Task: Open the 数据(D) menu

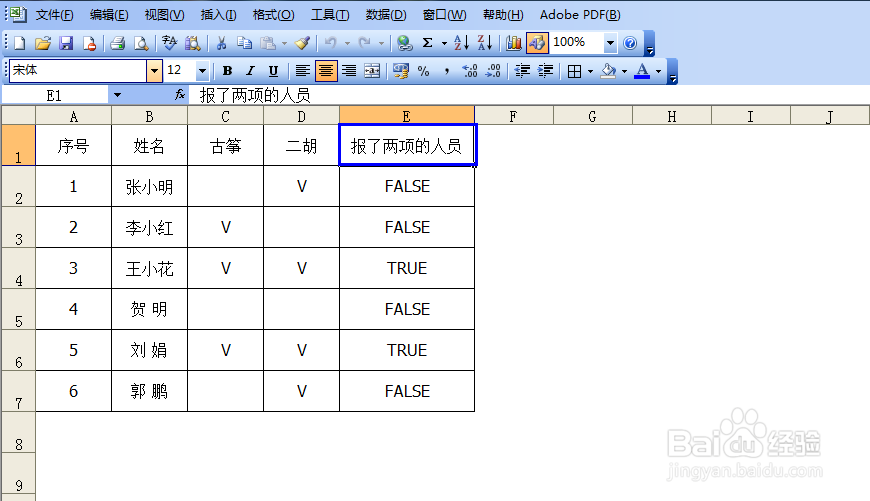Action: tap(386, 15)
